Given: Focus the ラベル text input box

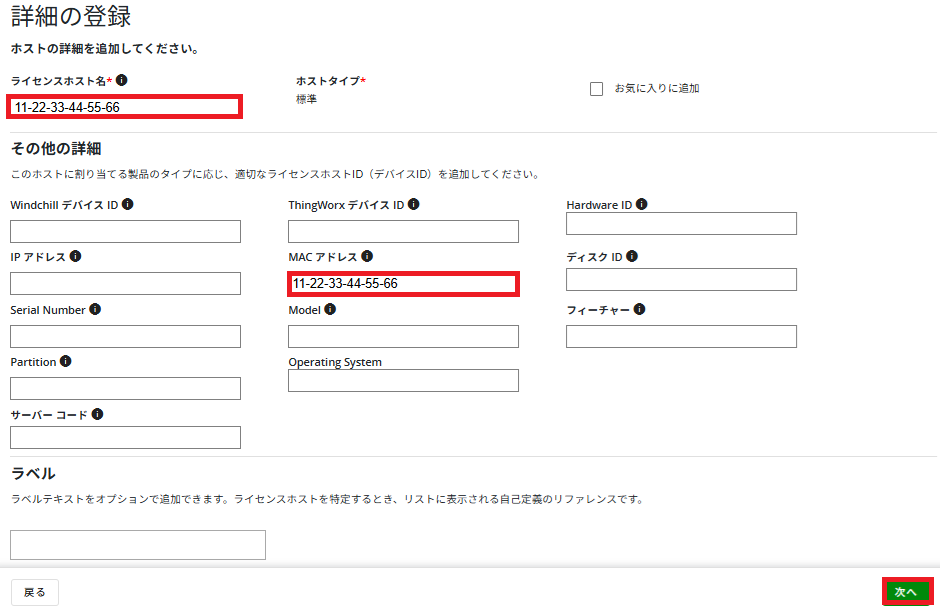Looking at the screenshot, I should [x=138, y=545].
